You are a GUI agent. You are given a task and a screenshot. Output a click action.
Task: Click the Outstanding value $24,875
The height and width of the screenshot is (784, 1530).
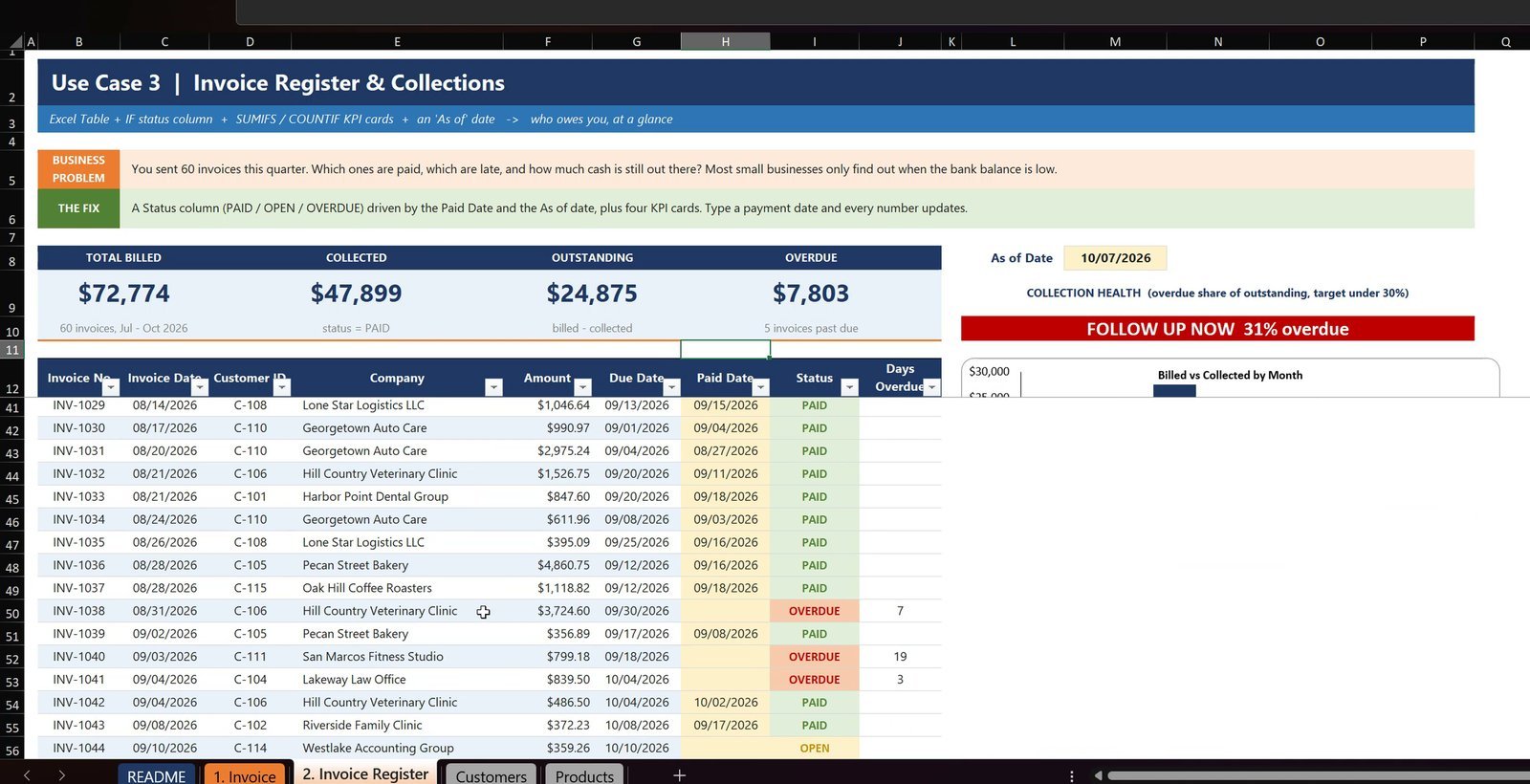pyautogui.click(x=592, y=294)
